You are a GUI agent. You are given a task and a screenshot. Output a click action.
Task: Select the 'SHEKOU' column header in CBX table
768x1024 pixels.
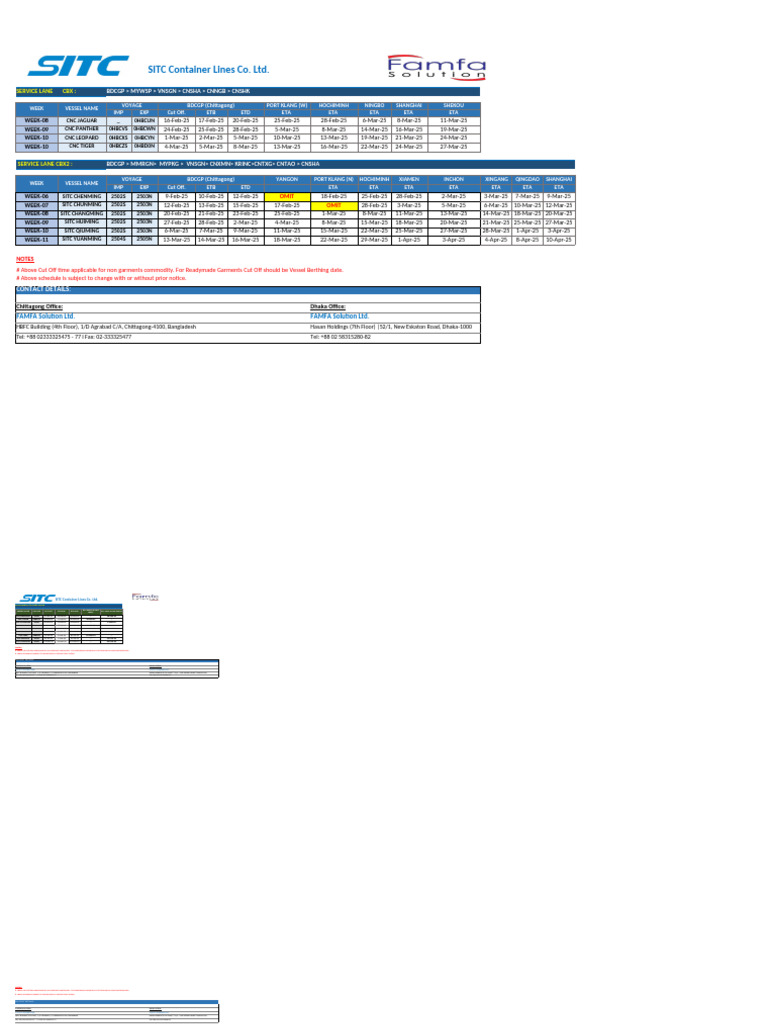click(453, 105)
